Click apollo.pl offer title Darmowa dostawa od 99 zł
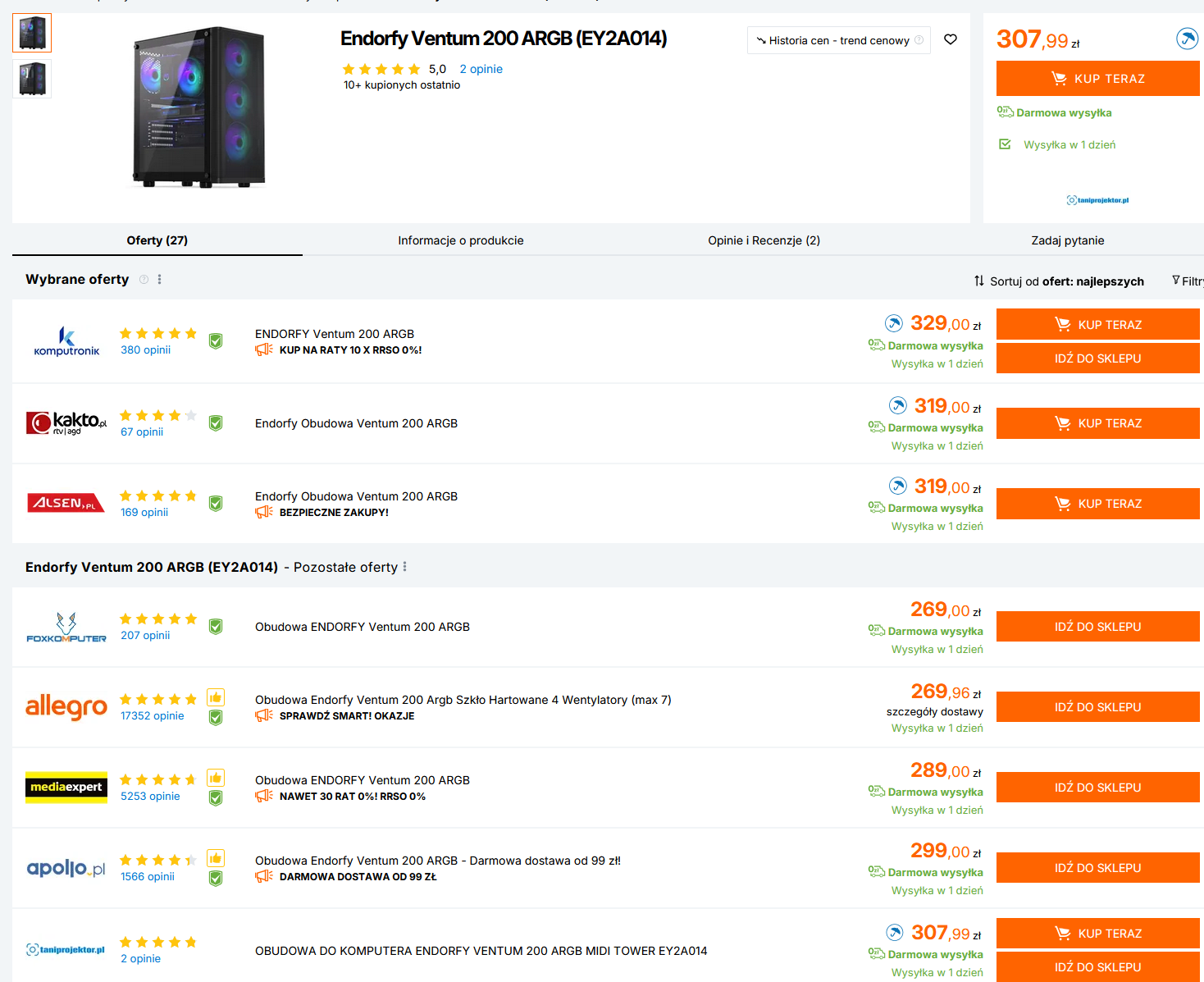 pyautogui.click(x=438, y=861)
